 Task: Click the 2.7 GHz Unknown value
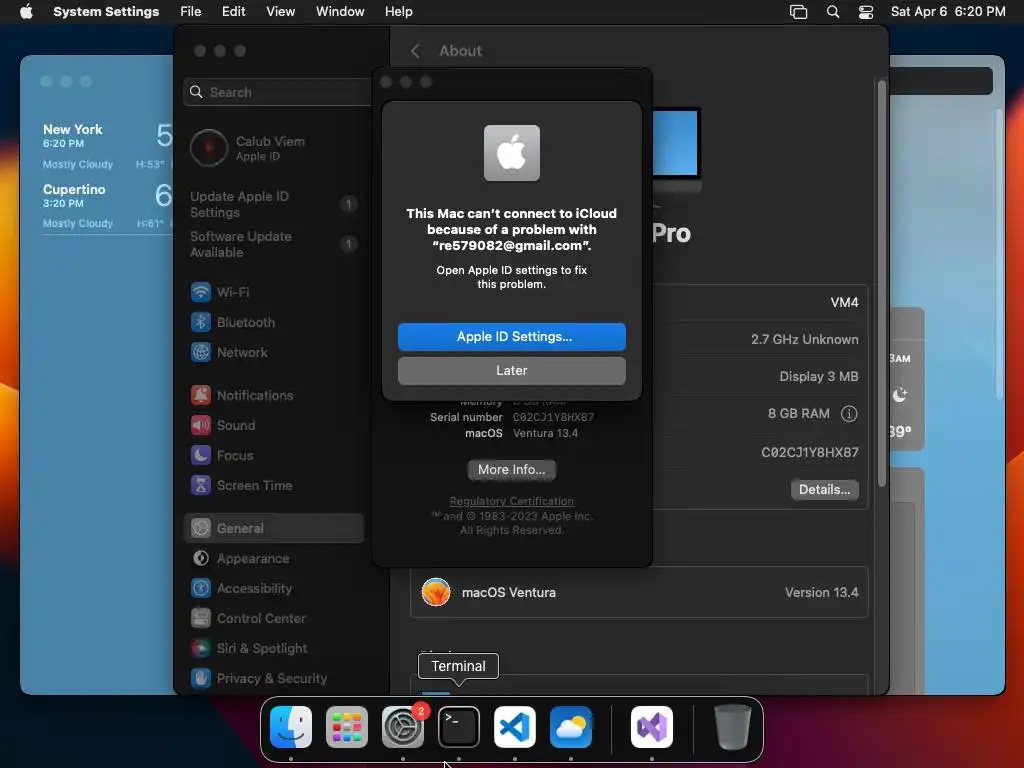(x=805, y=340)
